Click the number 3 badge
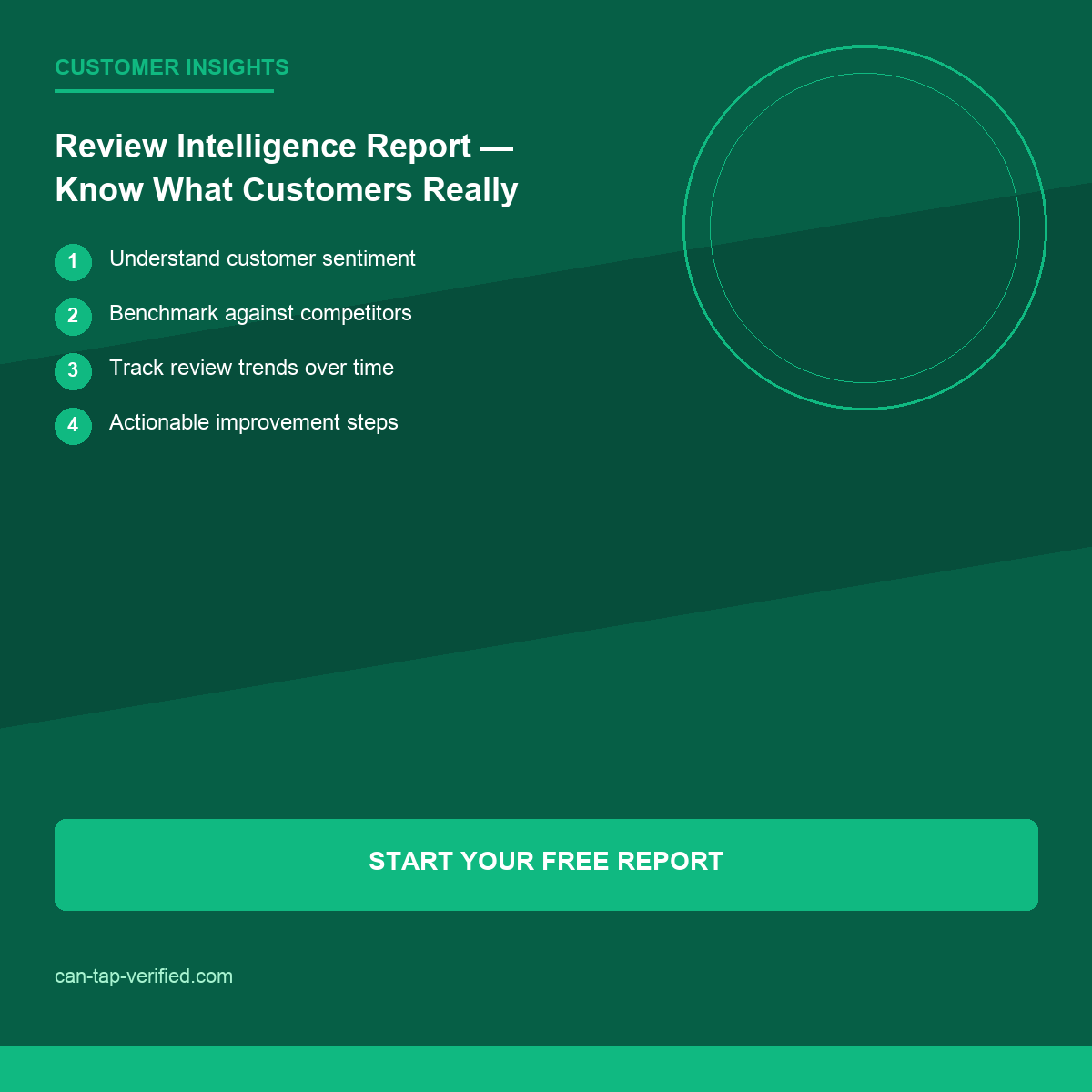Viewport: 1092px width, 1092px height. click(x=73, y=371)
